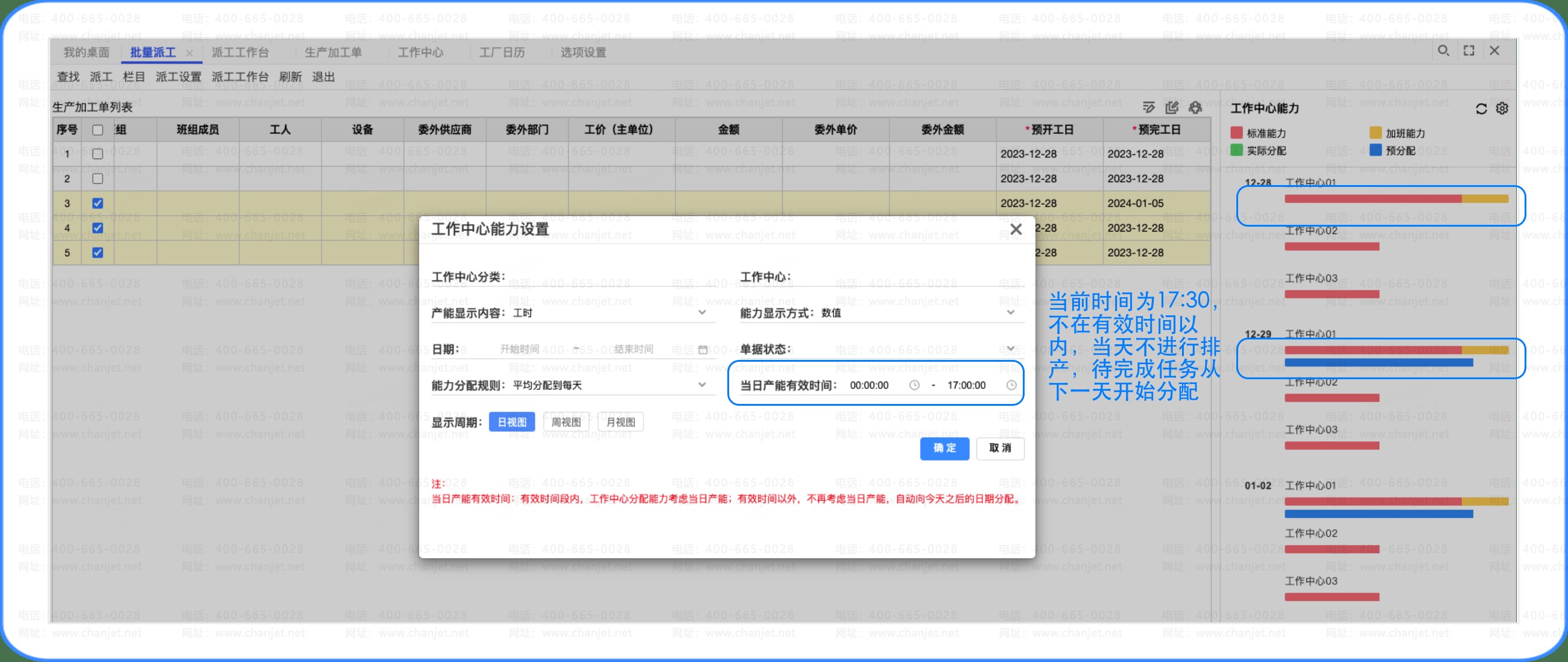Click 查找 in the toolbar
Viewport: 1568px width, 662px height.
[x=68, y=77]
